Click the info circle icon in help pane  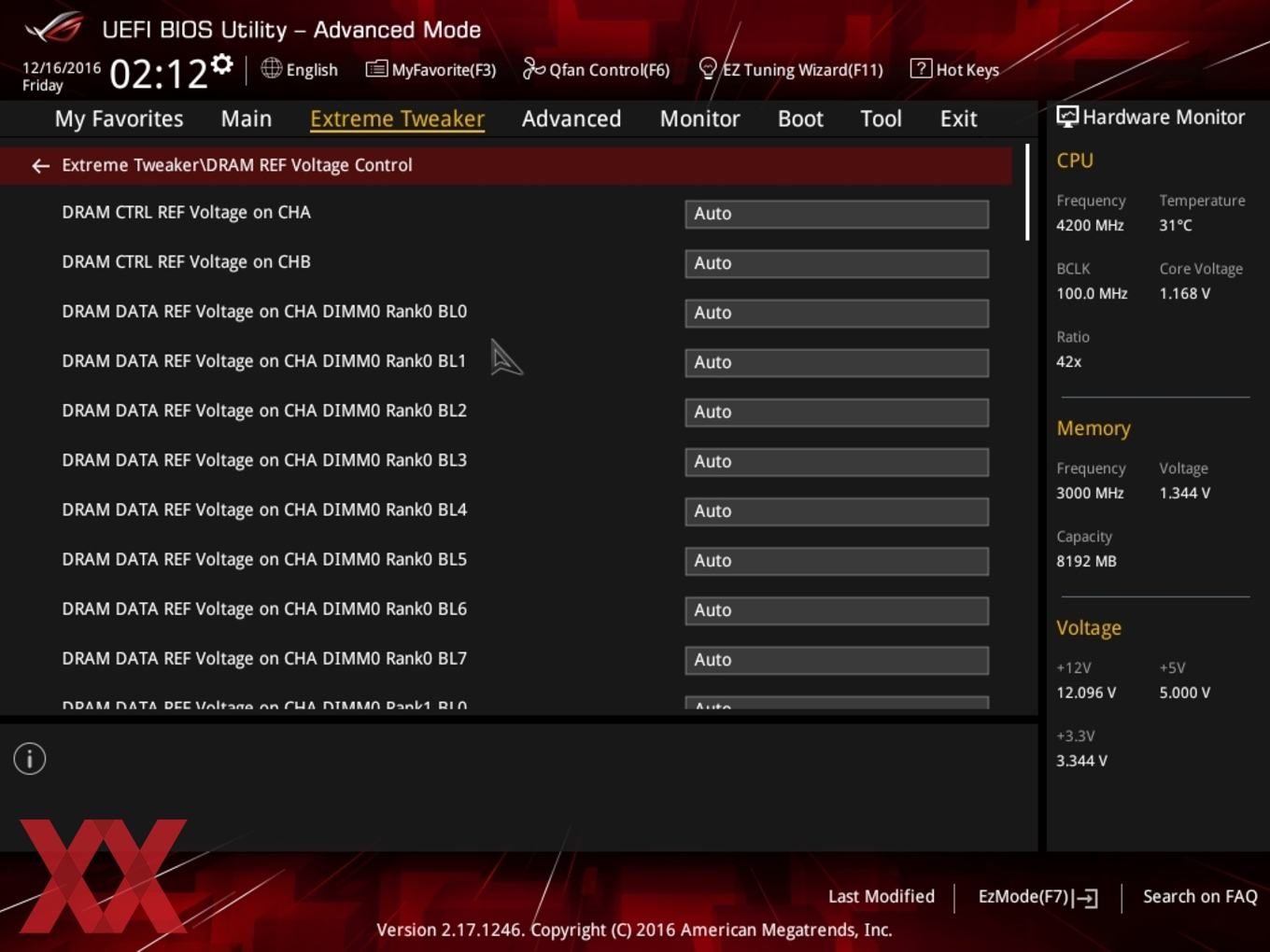pos(30,759)
